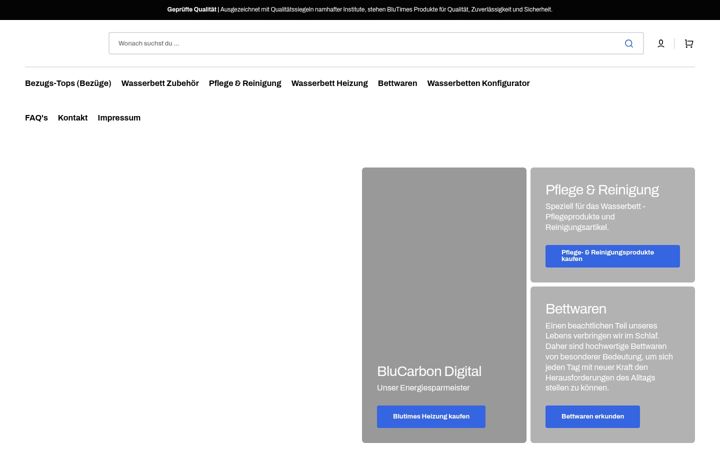Click the Bettwaren card heading
The width and height of the screenshot is (720, 450).
point(576,309)
